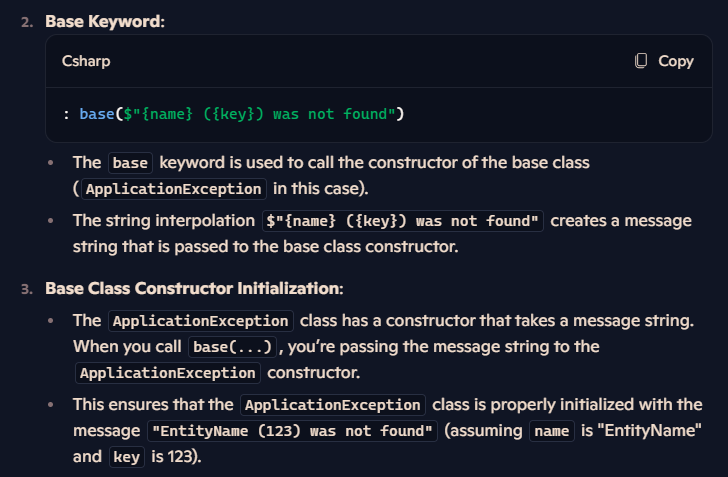Click the copy clipboard icon

tap(641, 61)
